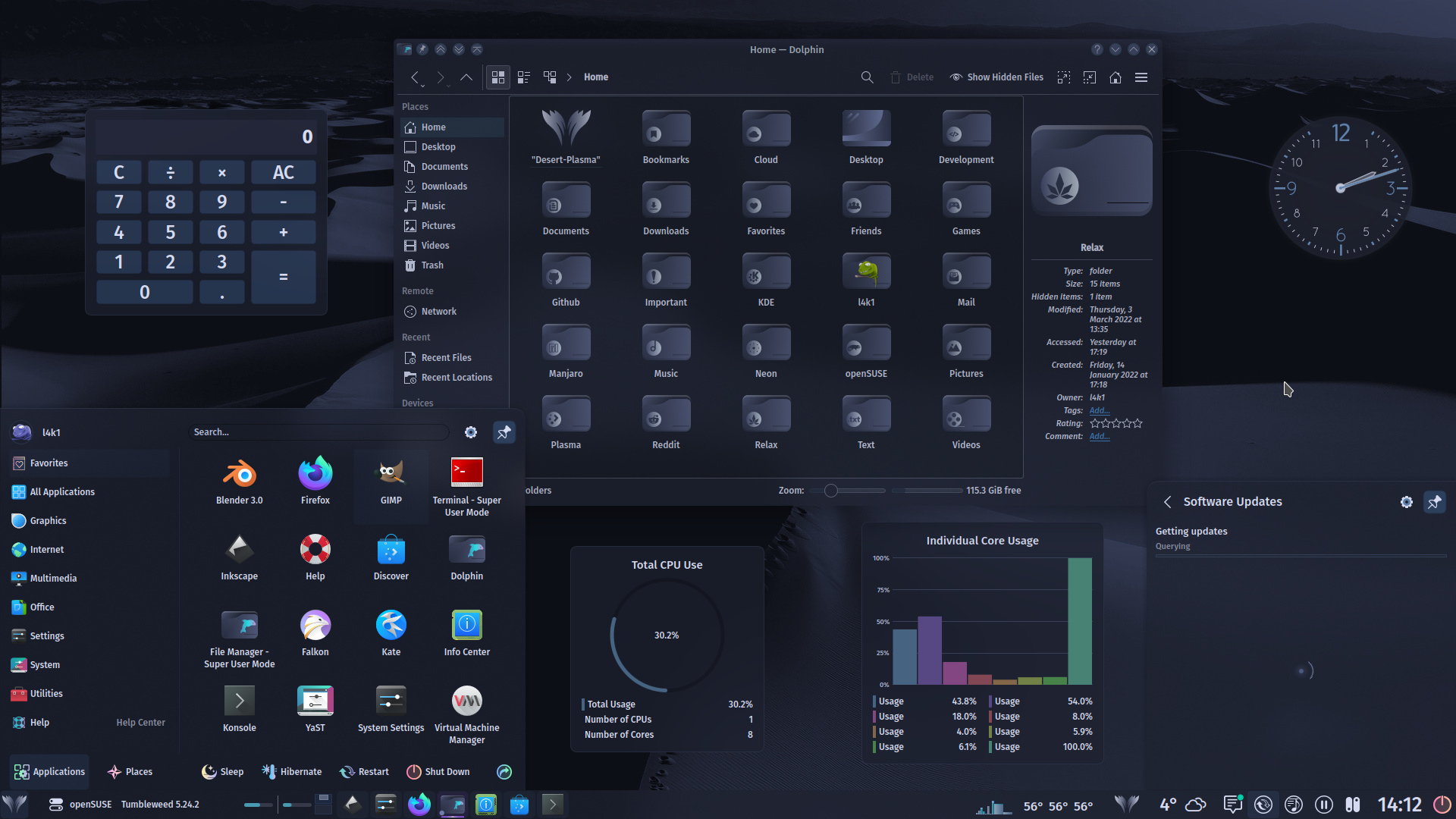Toggle the media pause tray icon
This screenshot has height=819, width=1456.
pos(1323,805)
